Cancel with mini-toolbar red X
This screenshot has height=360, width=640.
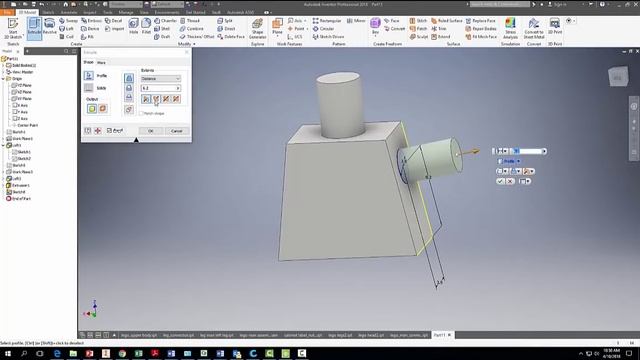(510, 181)
